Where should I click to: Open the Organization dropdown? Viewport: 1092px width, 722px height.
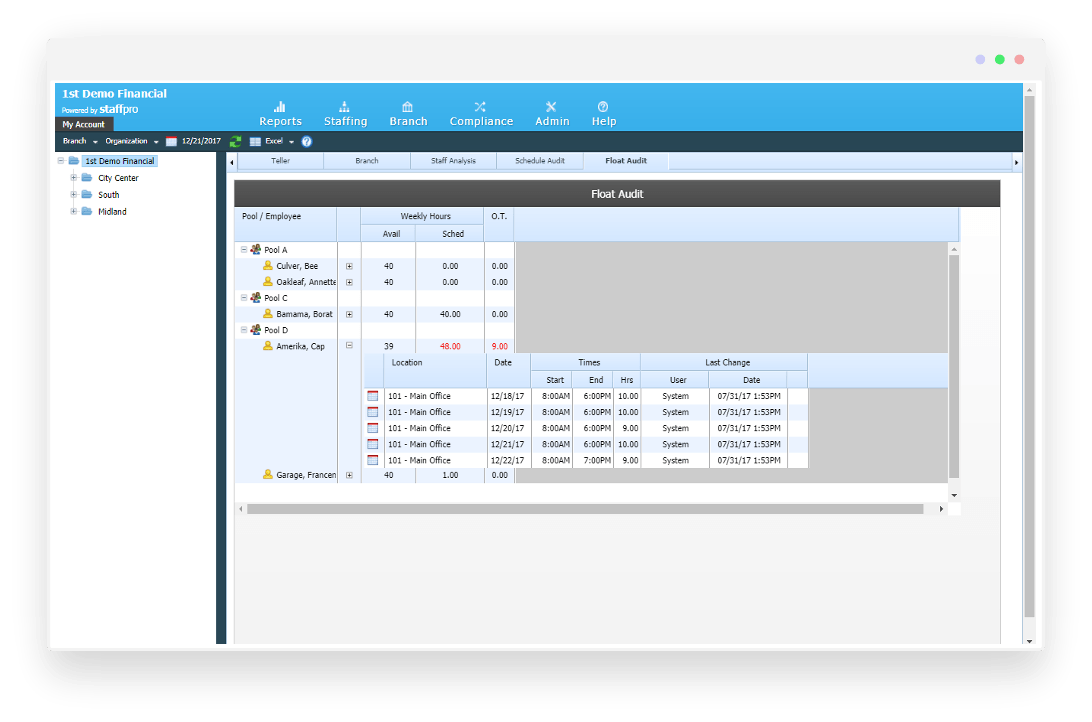[131, 141]
